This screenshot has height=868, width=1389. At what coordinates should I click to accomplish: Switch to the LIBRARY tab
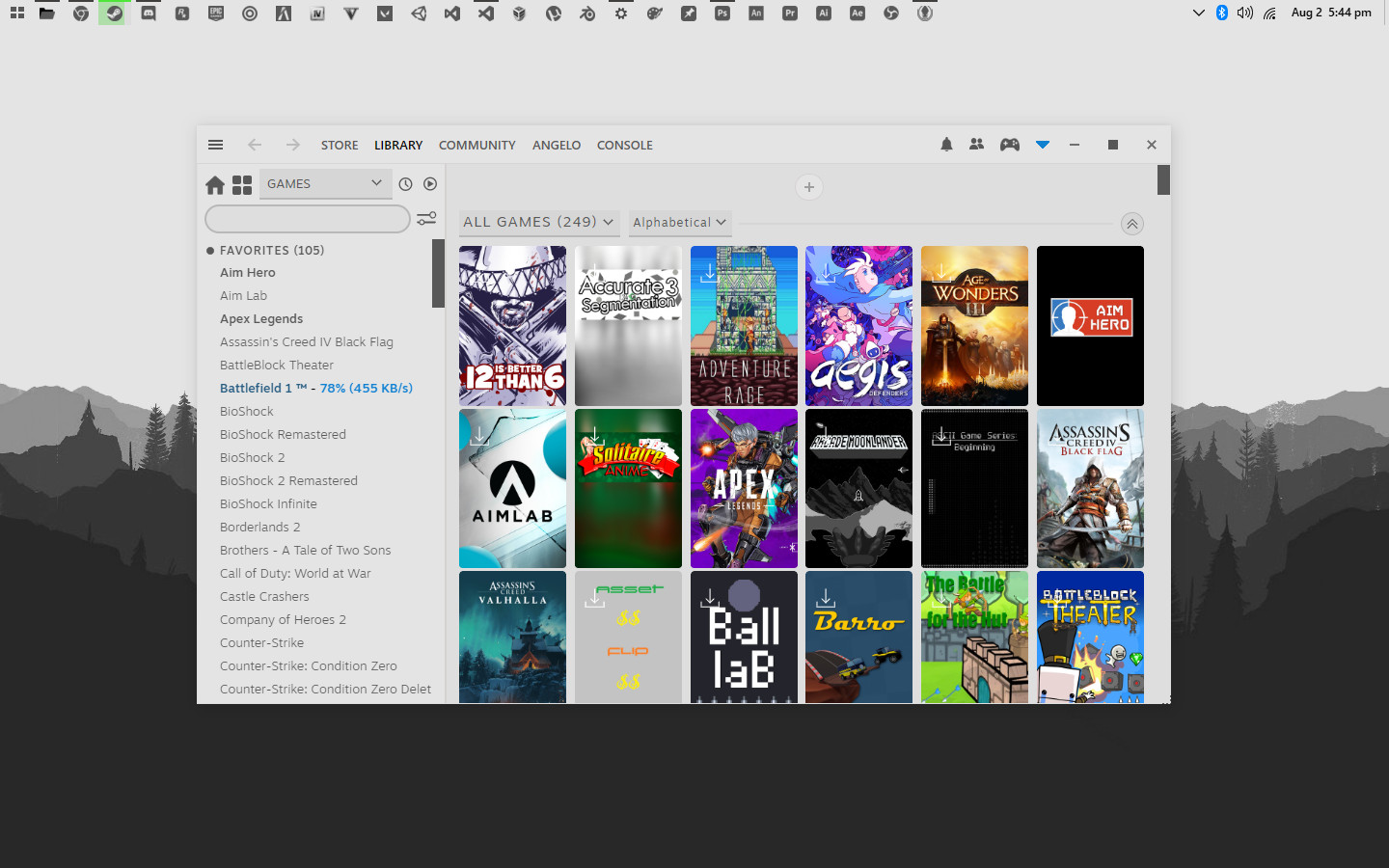coord(398,145)
